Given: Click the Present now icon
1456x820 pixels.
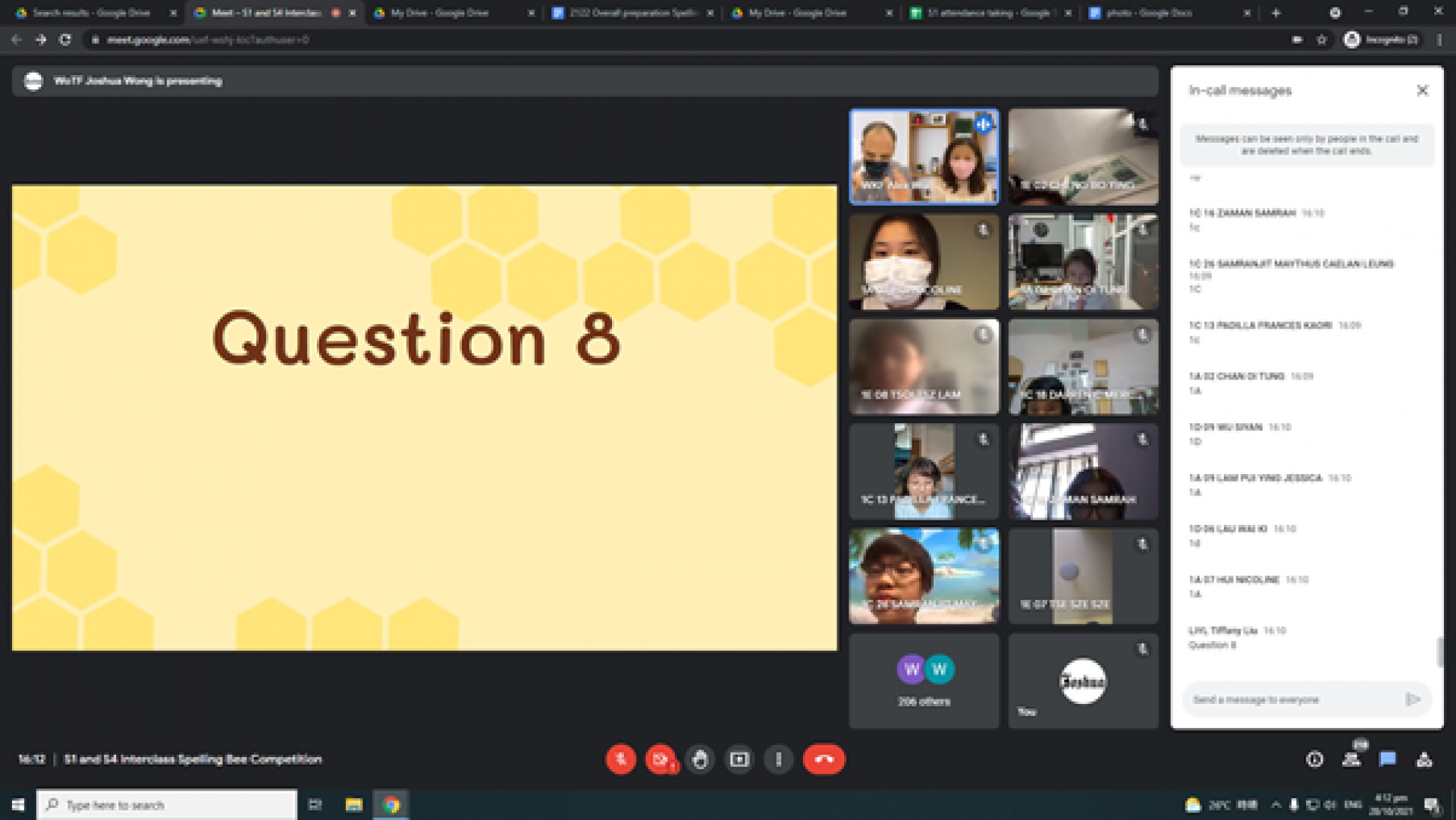Looking at the screenshot, I should 739,759.
